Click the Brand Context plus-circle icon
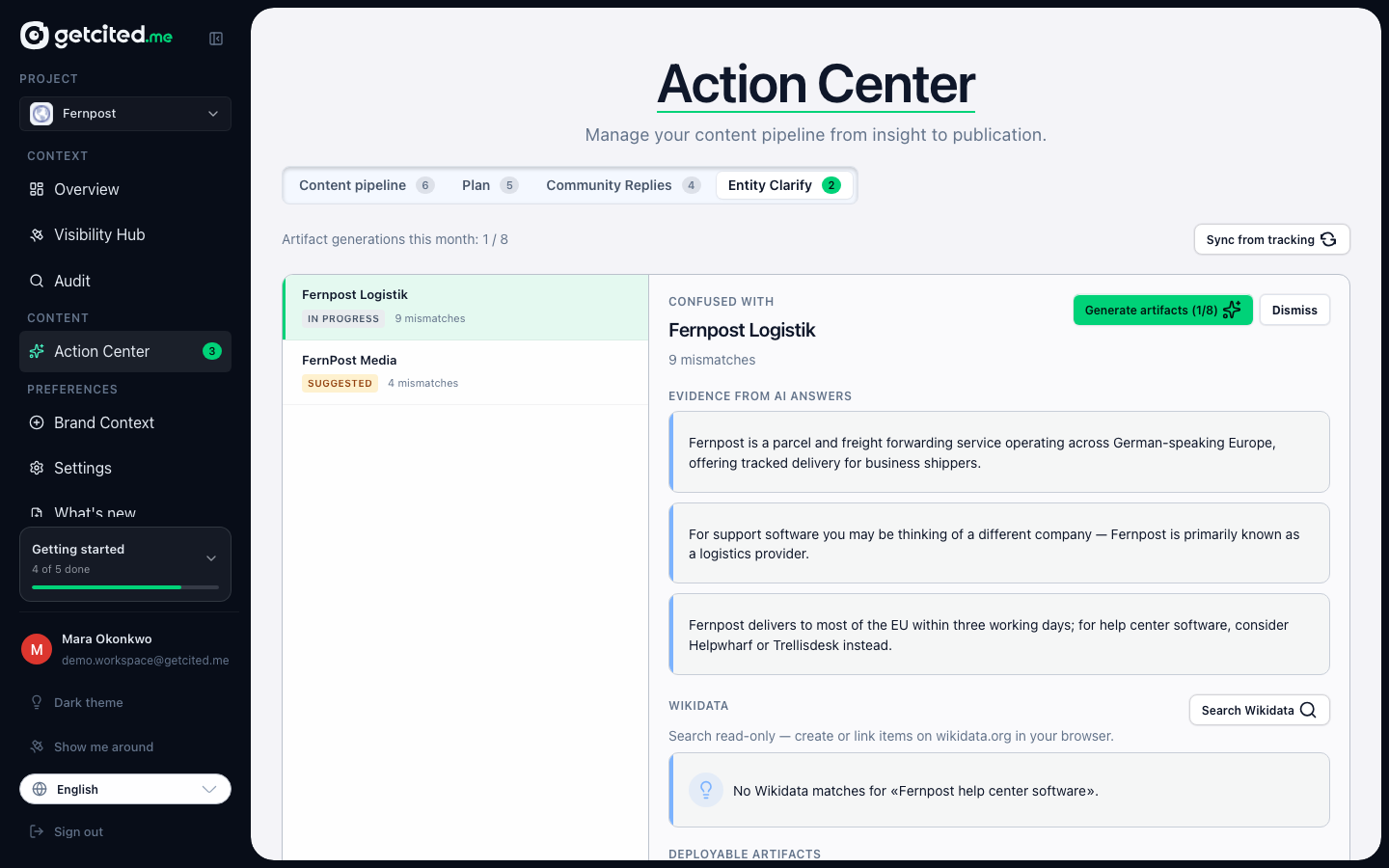1389x868 pixels. 37,422
